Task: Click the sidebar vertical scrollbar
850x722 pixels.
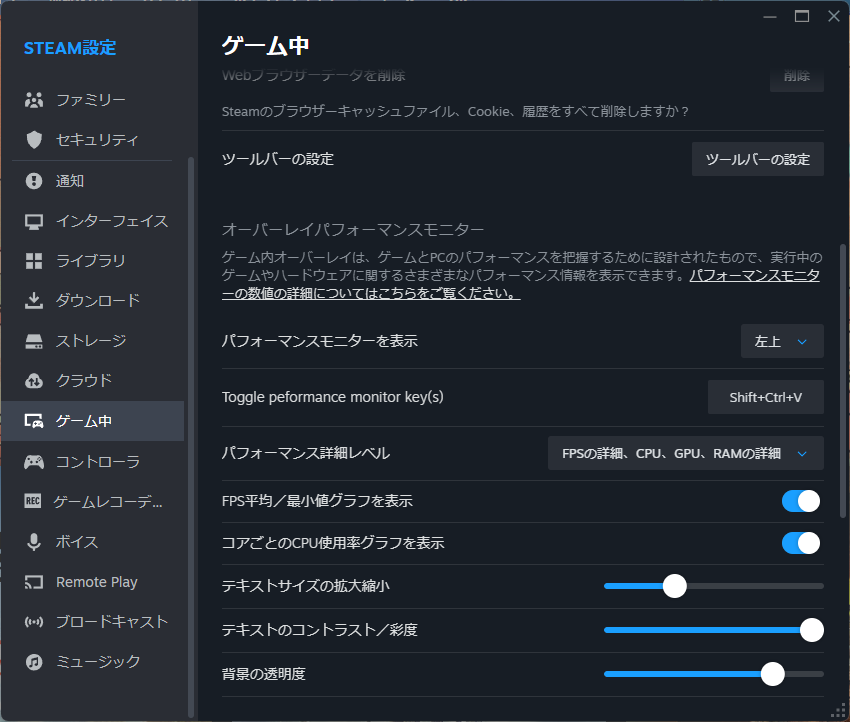Action: 190,437
